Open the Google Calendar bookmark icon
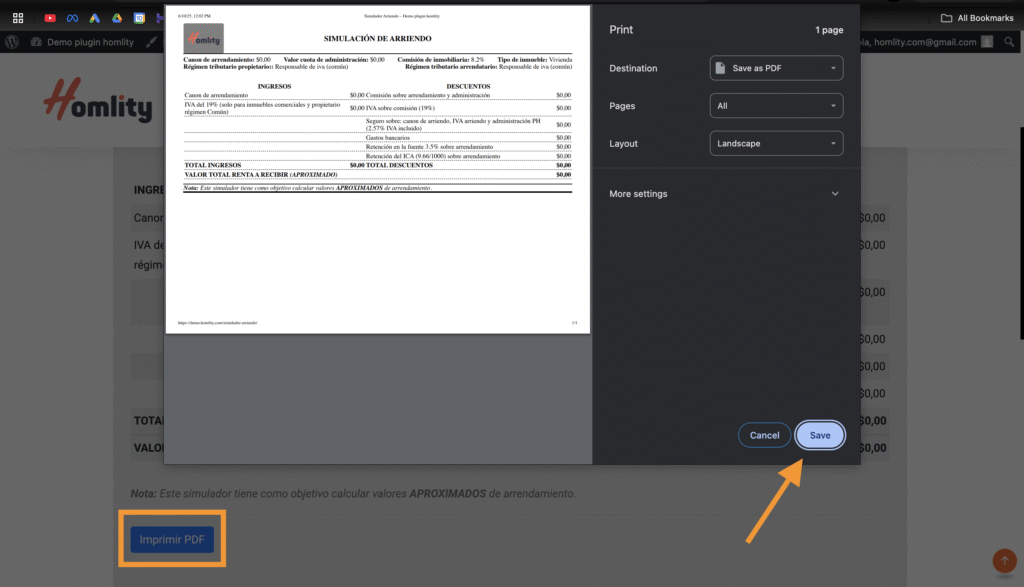 pos(139,18)
